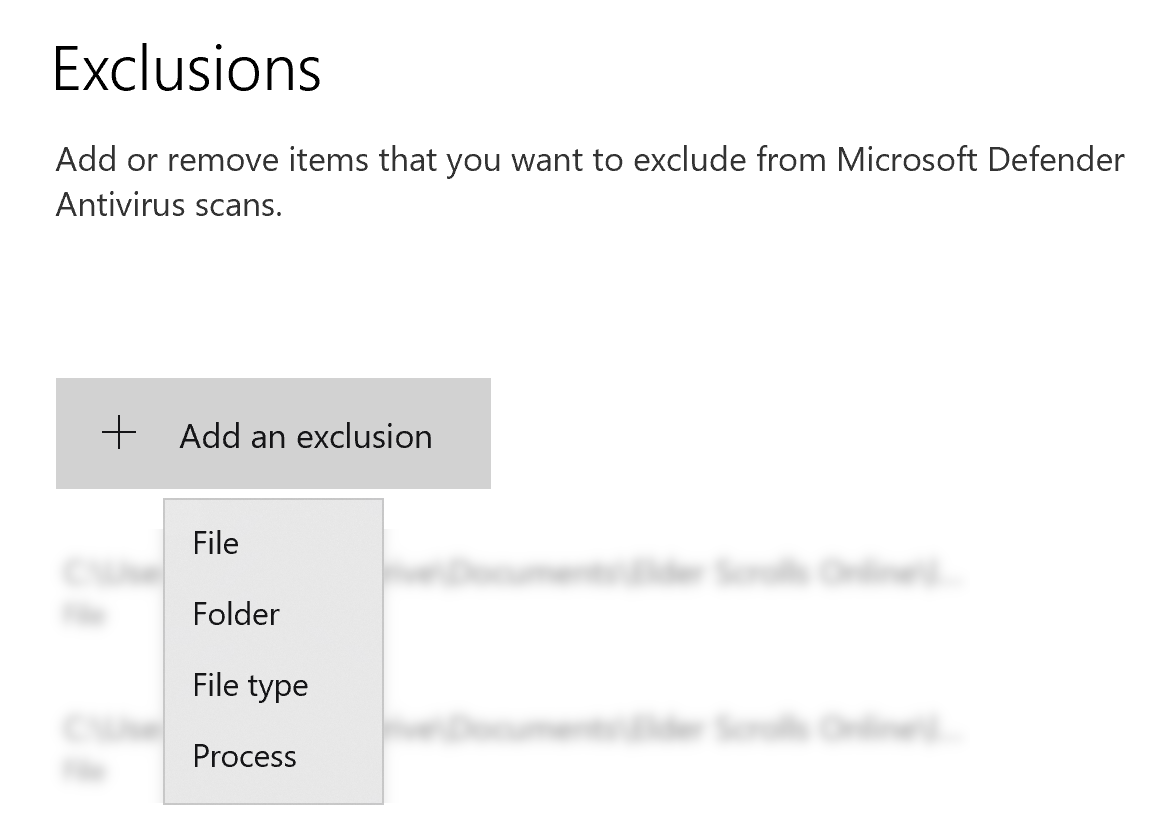Choose Folder in the exclusion type menu

tap(236, 614)
